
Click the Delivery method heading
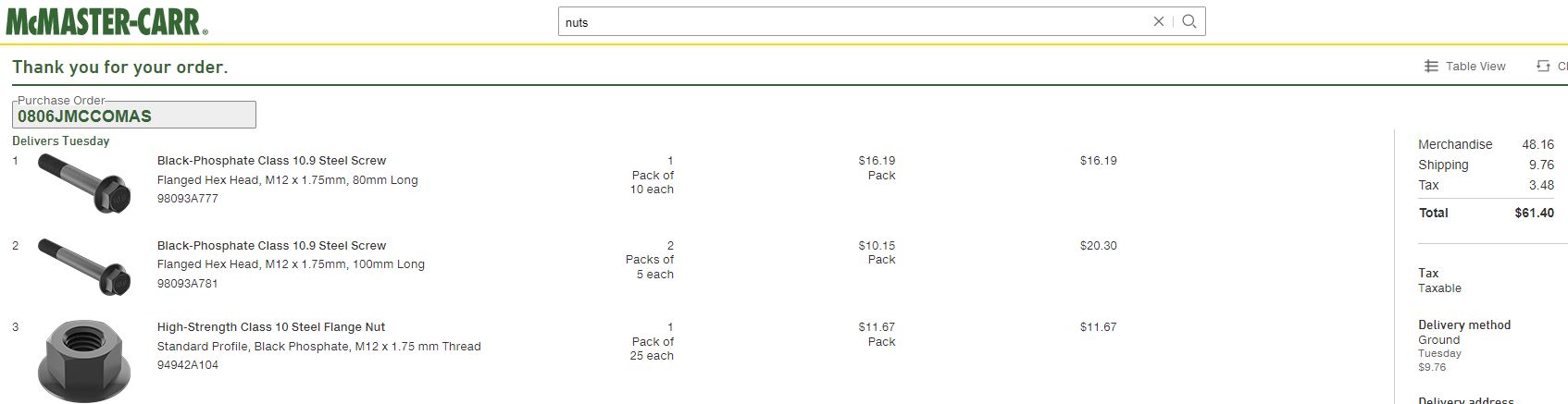point(1464,325)
